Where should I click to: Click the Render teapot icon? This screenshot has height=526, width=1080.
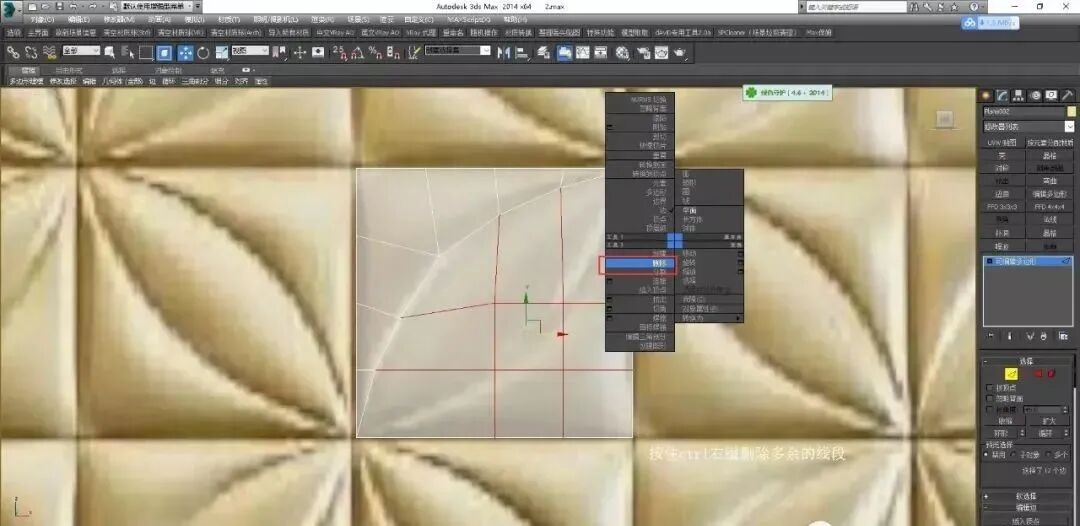click(x=680, y=52)
